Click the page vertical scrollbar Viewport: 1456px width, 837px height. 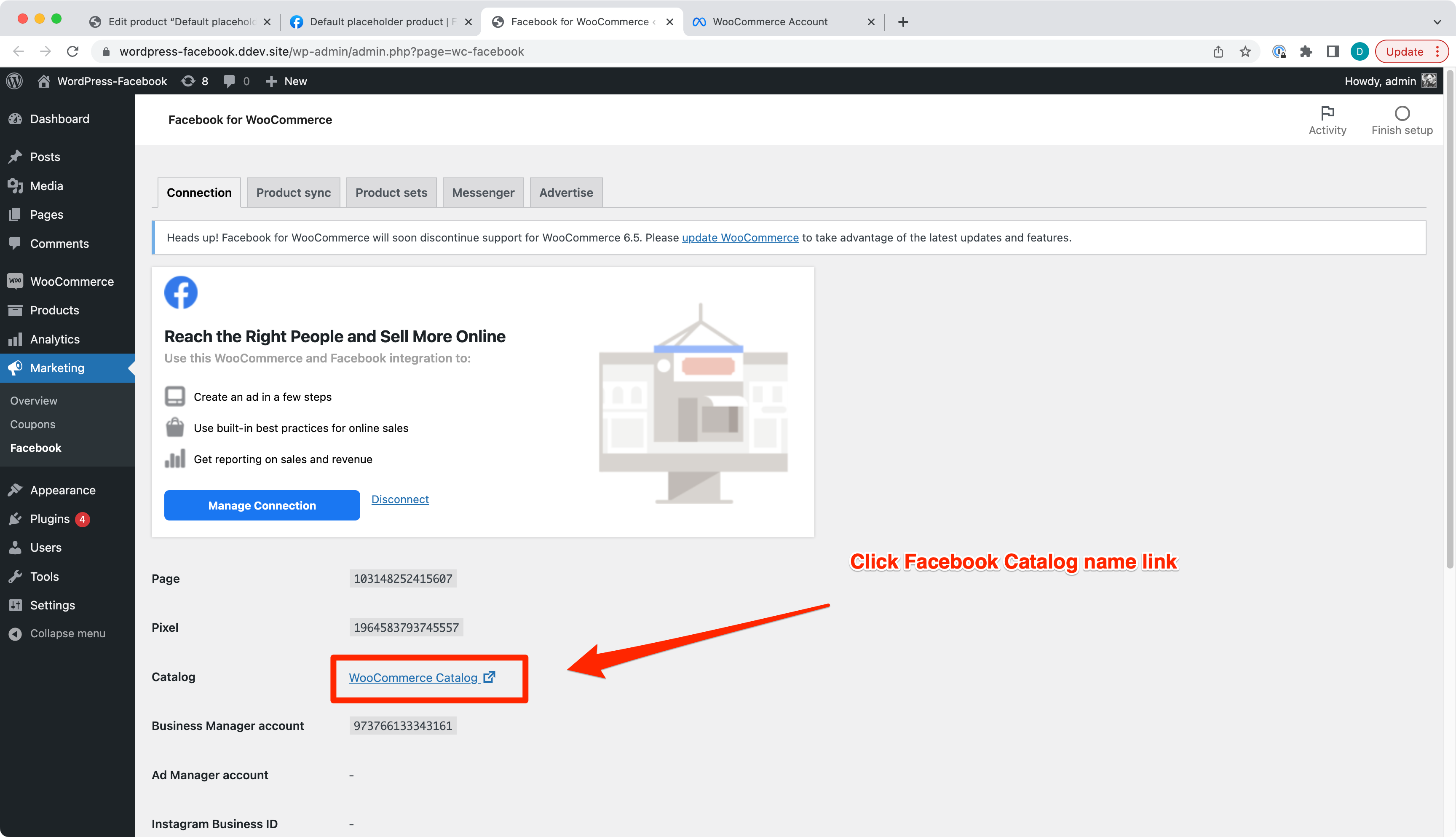click(x=1449, y=319)
